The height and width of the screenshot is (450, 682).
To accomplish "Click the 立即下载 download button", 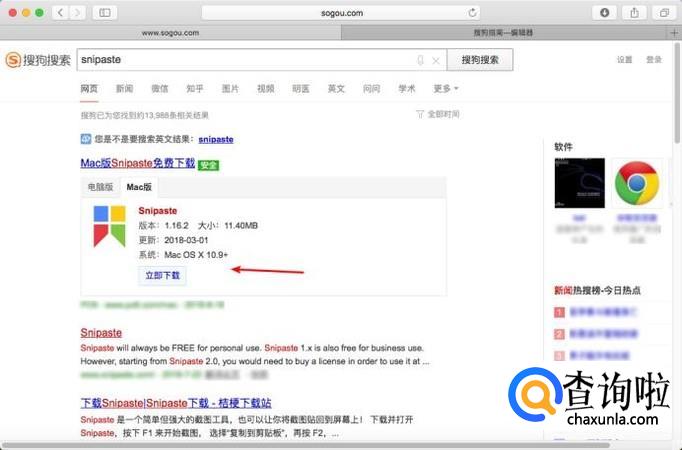I will click(x=162, y=275).
